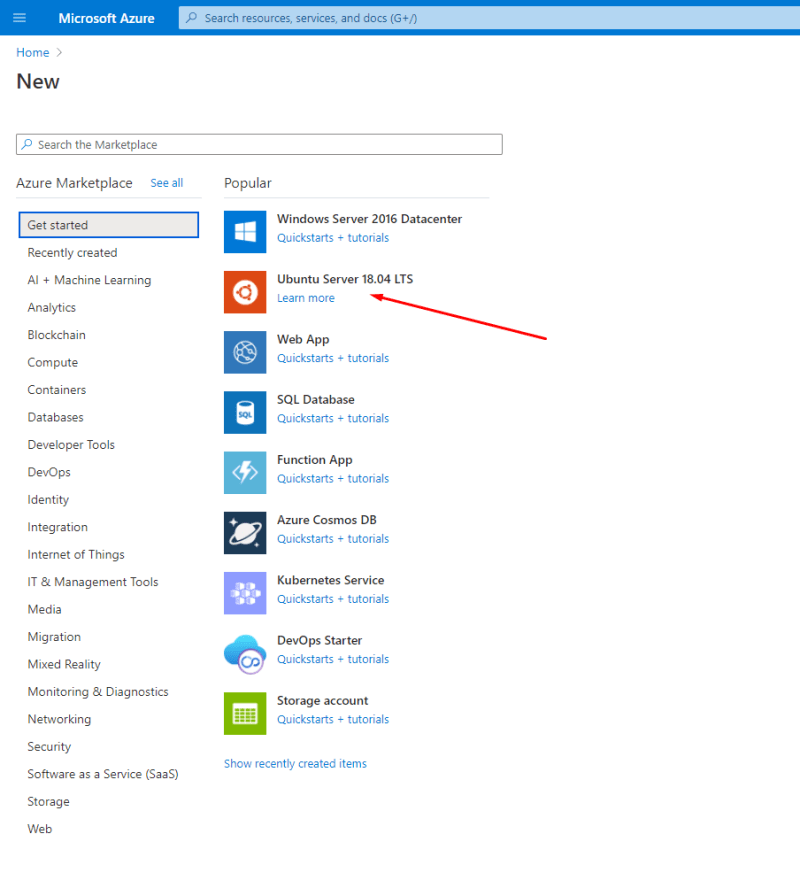
Task: Click the Web App globe icon
Action: coord(245,352)
